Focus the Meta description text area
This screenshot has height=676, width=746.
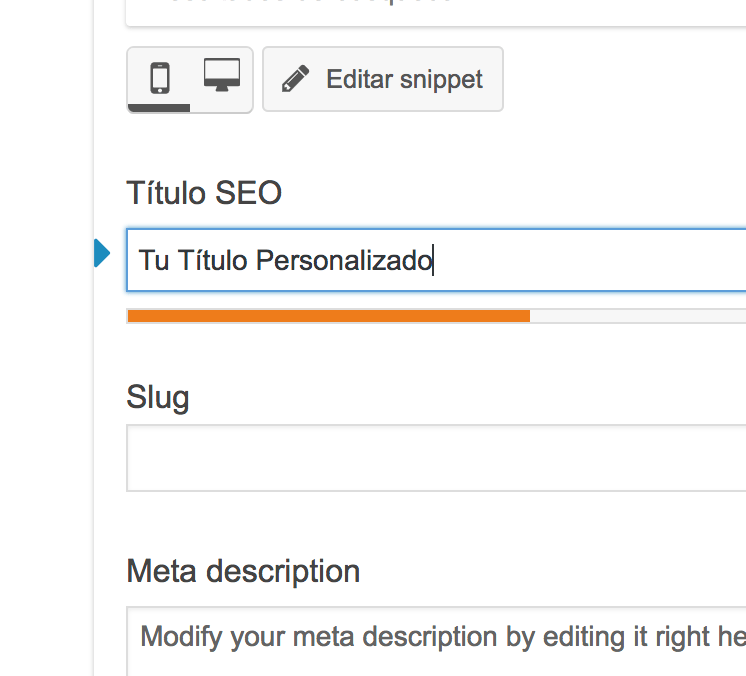pos(436,641)
